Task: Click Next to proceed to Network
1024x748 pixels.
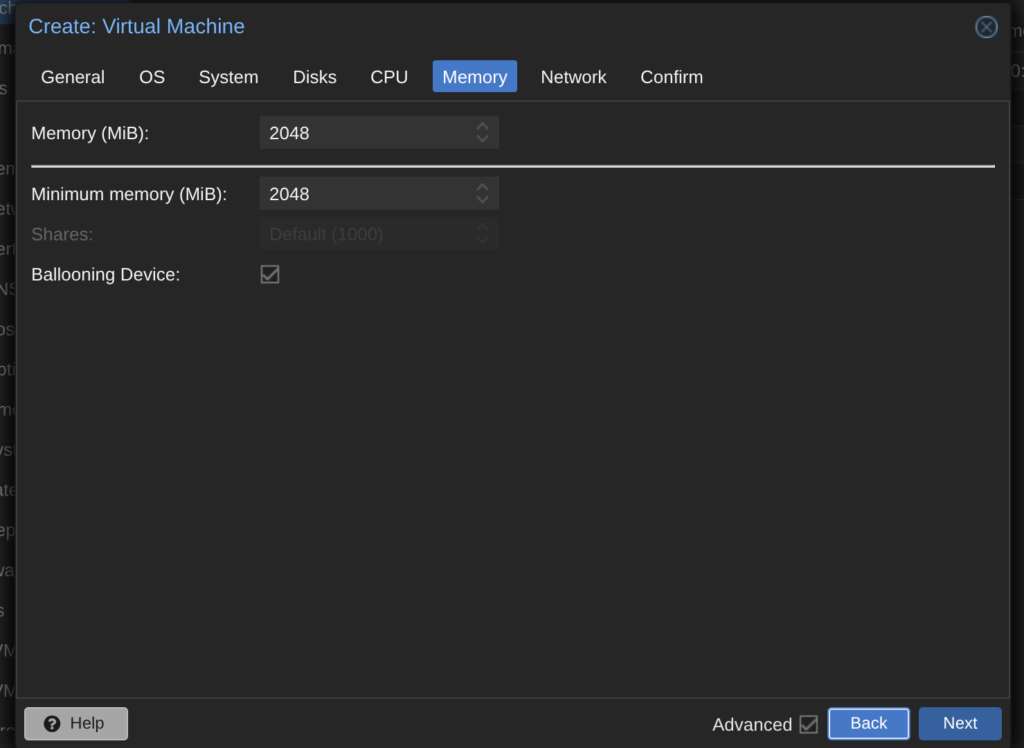Action: pyautogui.click(x=959, y=723)
